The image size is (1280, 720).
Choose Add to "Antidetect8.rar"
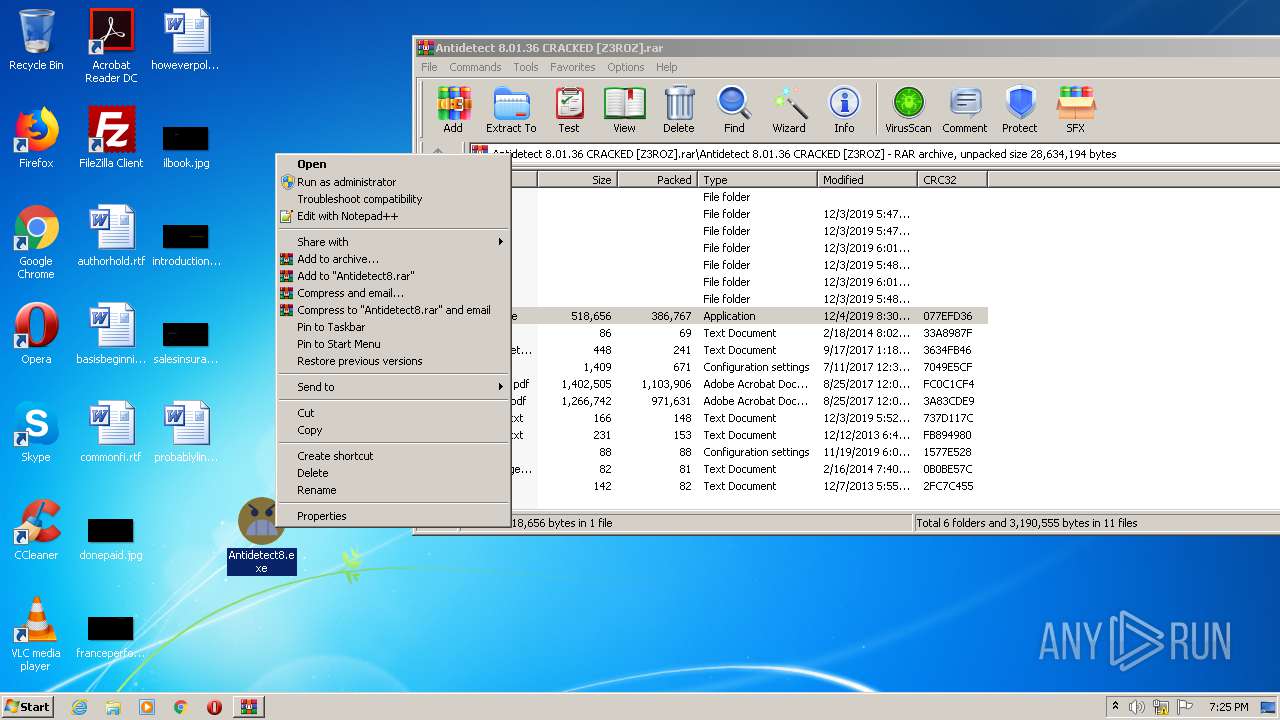(393, 276)
